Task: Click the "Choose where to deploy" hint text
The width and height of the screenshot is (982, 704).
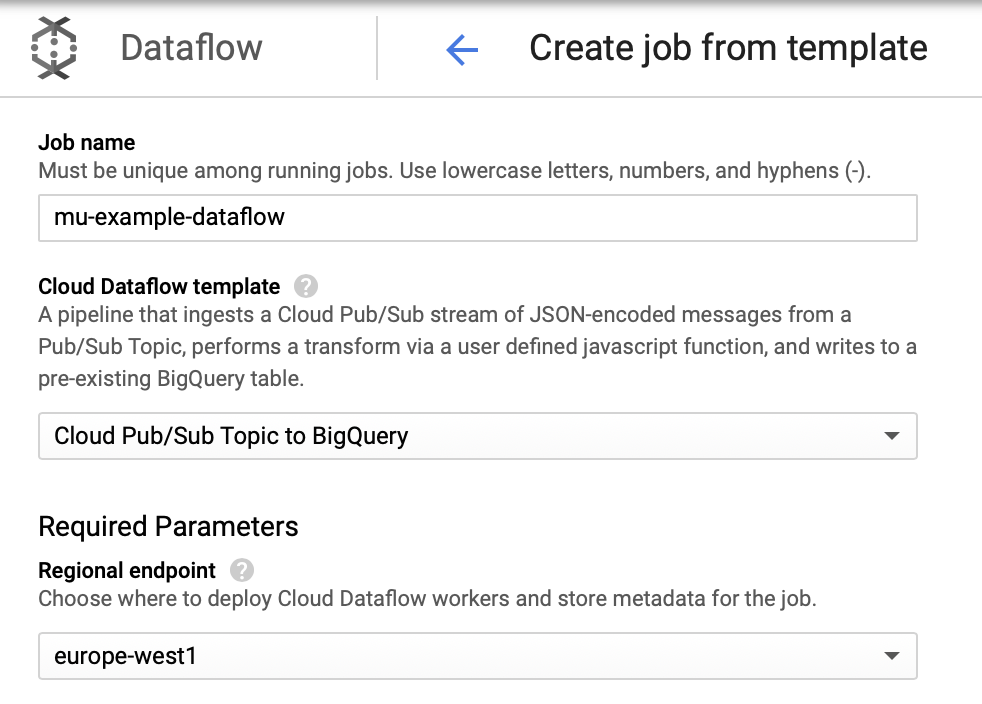Action: pyautogui.click(x=427, y=600)
